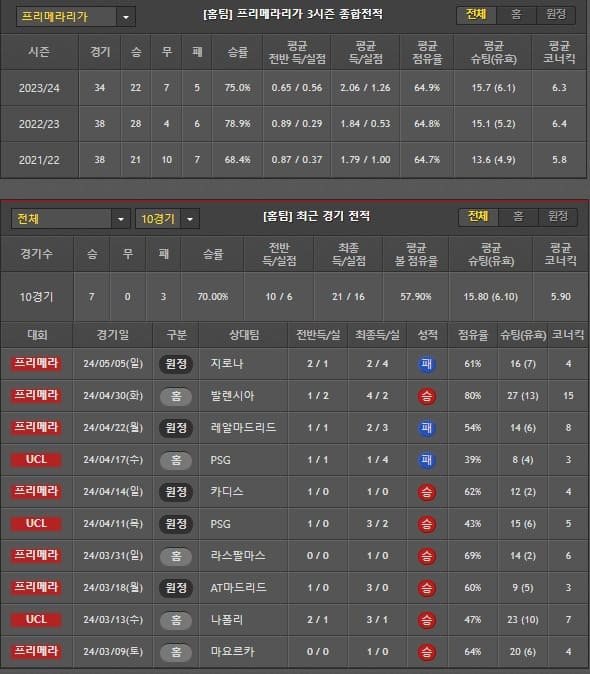Click 원정 pill on 지로나 row
The height and width of the screenshot is (674, 590).
coord(176,364)
